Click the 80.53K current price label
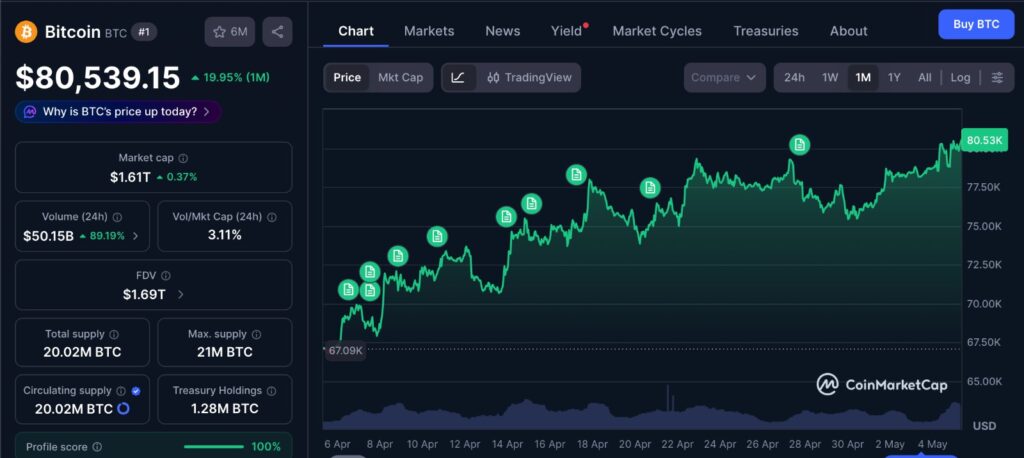1024x458 pixels. (x=984, y=140)
